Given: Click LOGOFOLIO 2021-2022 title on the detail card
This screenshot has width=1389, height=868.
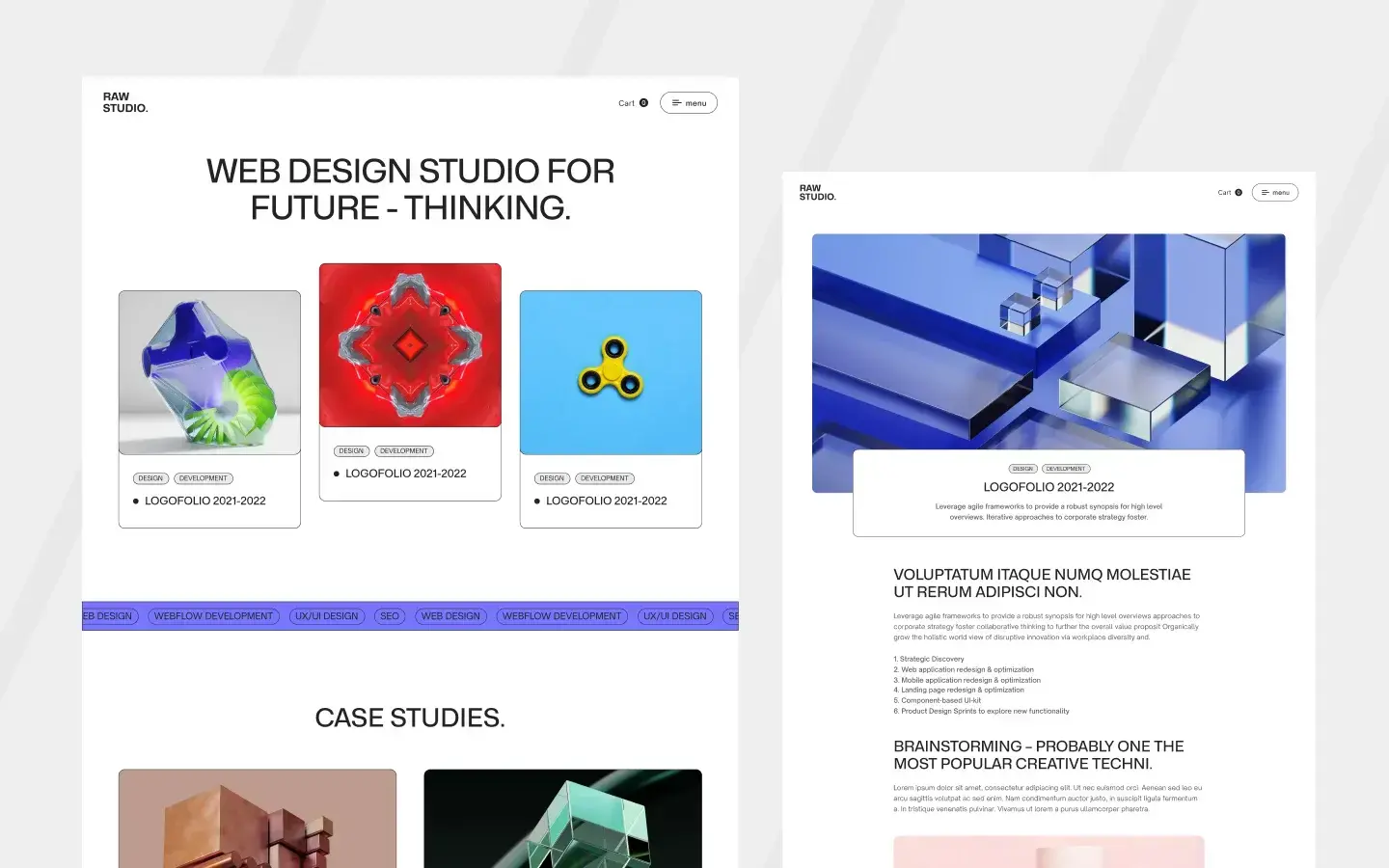Looking at the screenshot, I should (1049, 487).
